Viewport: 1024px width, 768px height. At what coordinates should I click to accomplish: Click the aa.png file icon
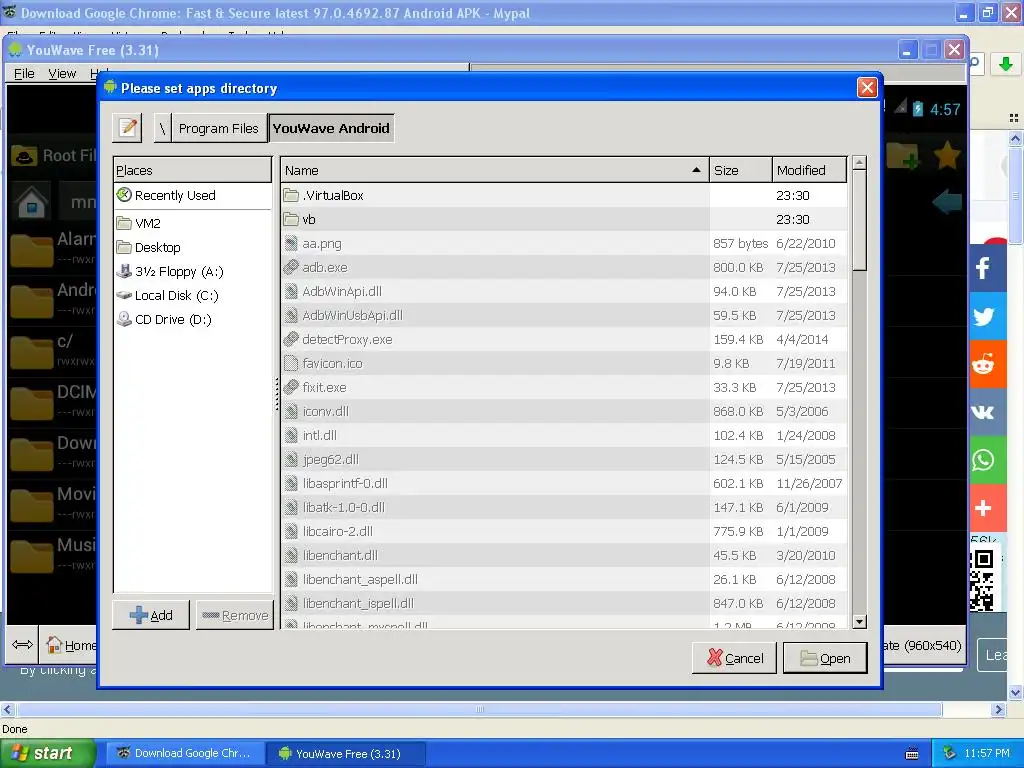(x=291, y=244)
